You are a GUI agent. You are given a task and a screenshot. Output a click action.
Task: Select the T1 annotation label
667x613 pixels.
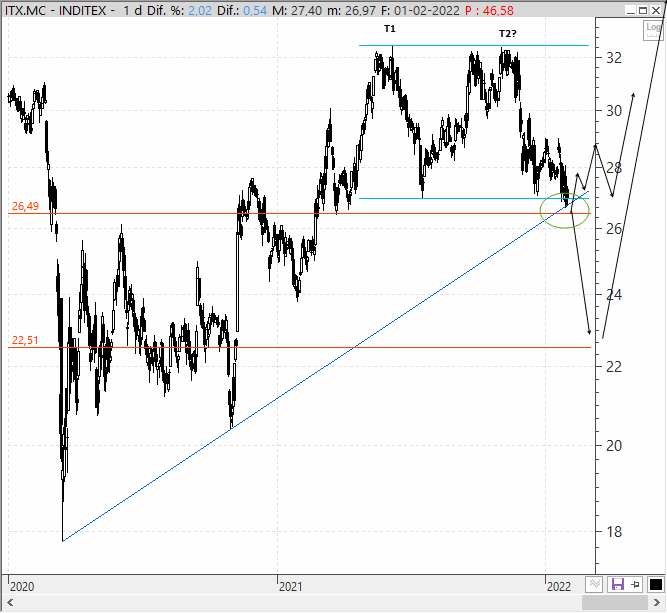coord(390,29)
